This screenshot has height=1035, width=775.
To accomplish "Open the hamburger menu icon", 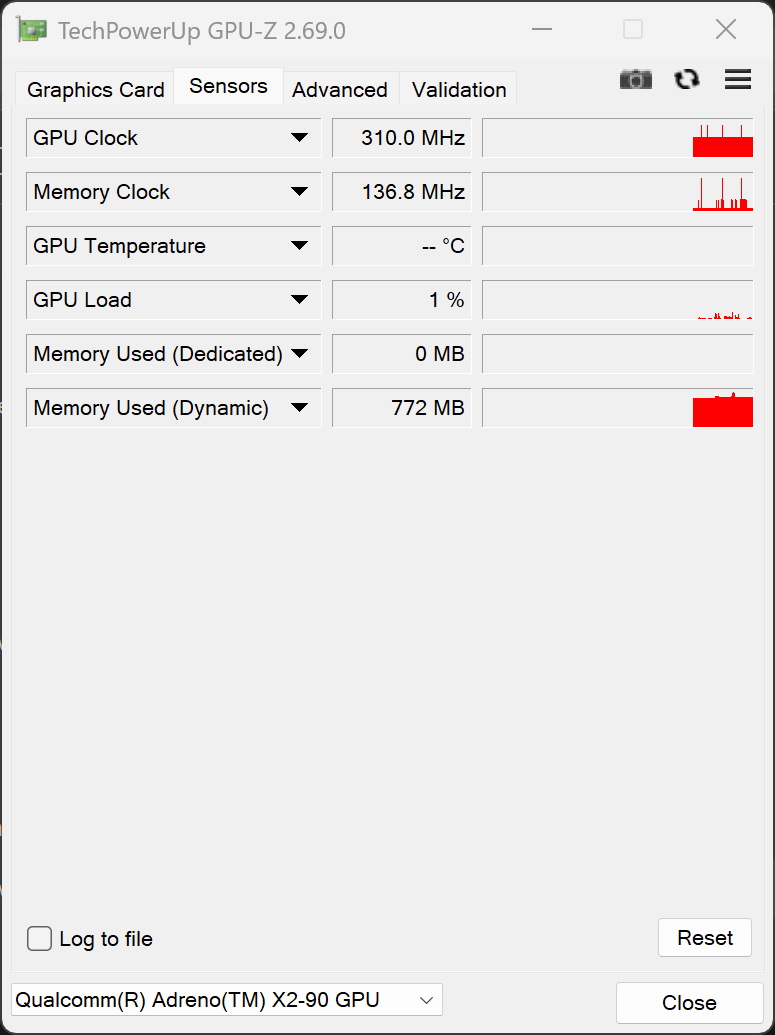I will [738, 80].
